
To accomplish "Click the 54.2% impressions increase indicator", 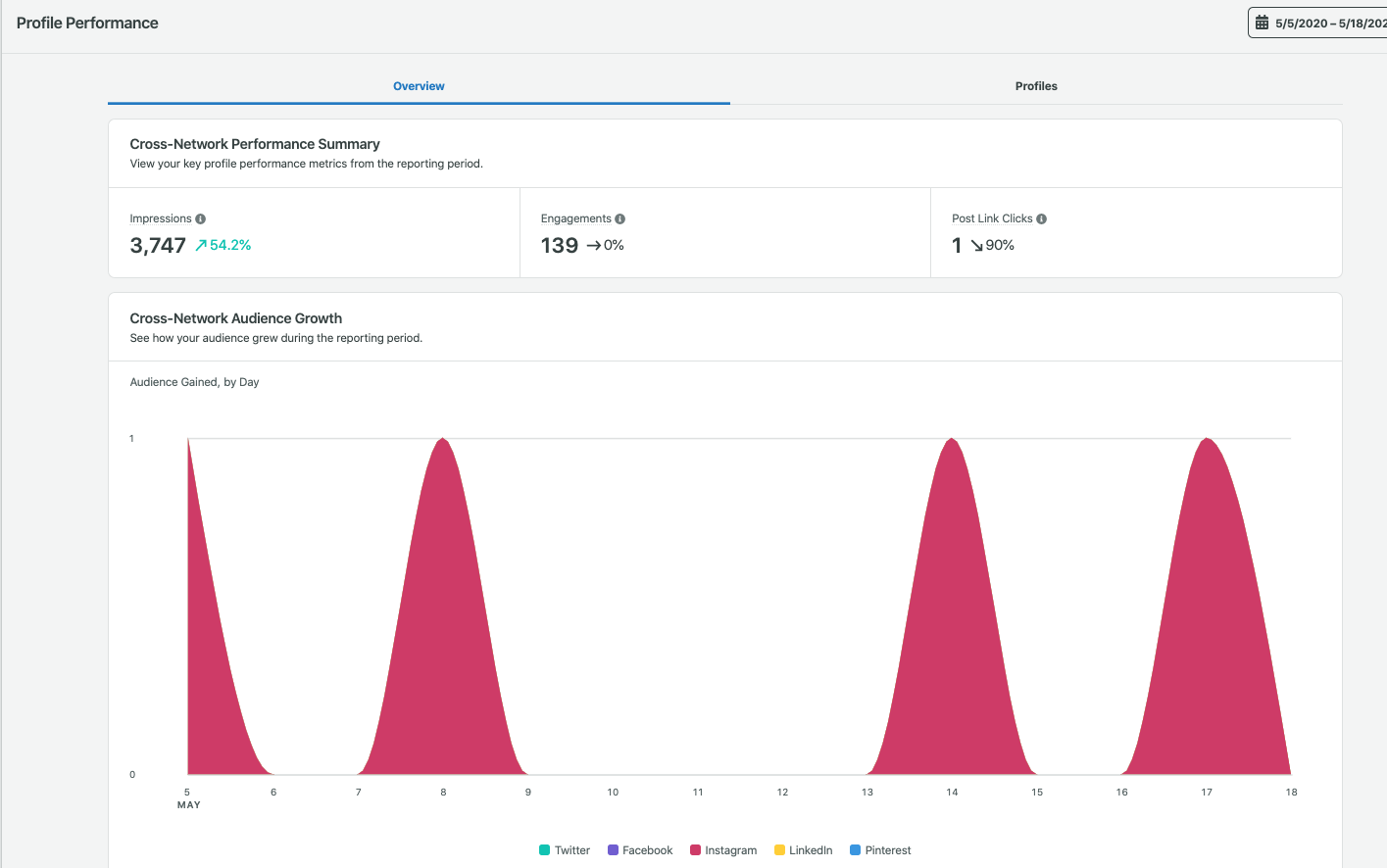I will point(223,245).
